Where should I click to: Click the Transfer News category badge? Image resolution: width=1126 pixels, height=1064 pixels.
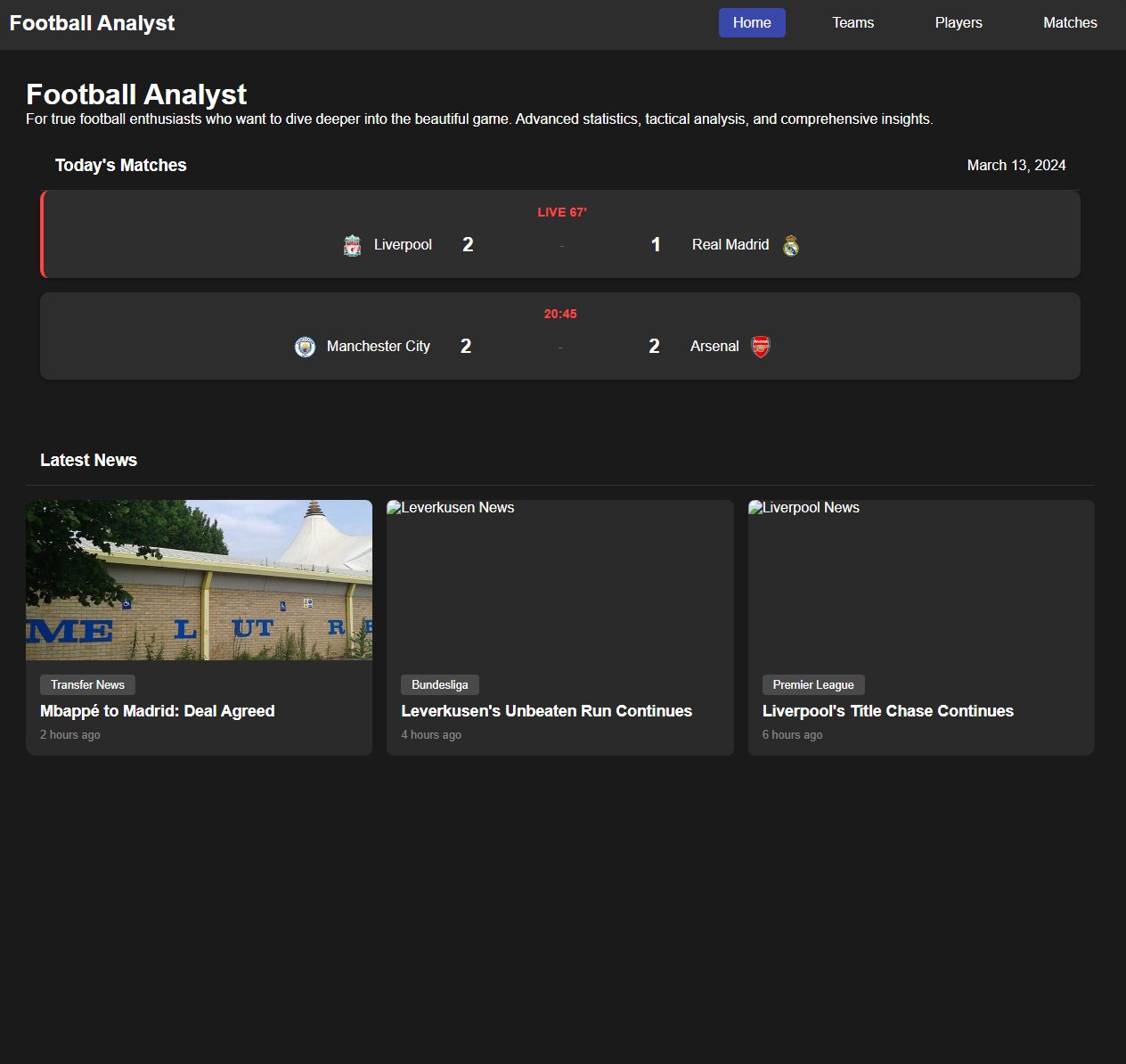click(x=87, y=684)
